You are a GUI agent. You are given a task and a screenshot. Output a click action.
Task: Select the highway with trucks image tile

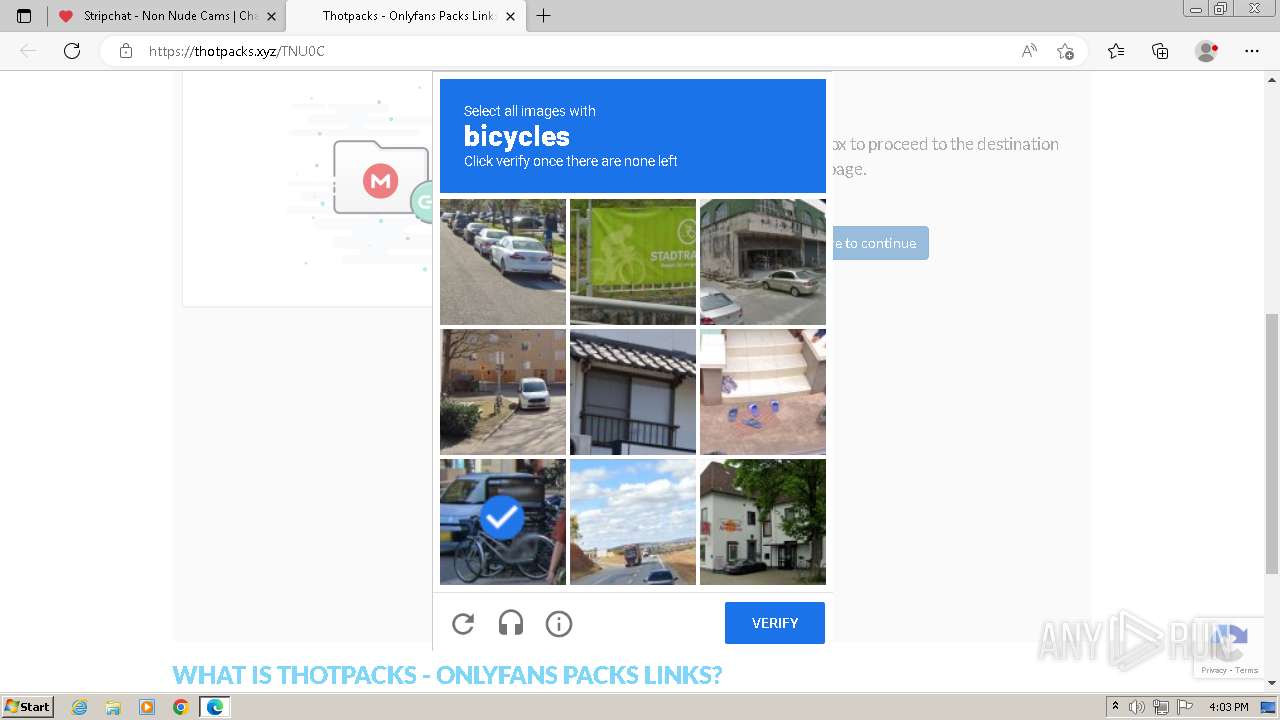[633, 522]
